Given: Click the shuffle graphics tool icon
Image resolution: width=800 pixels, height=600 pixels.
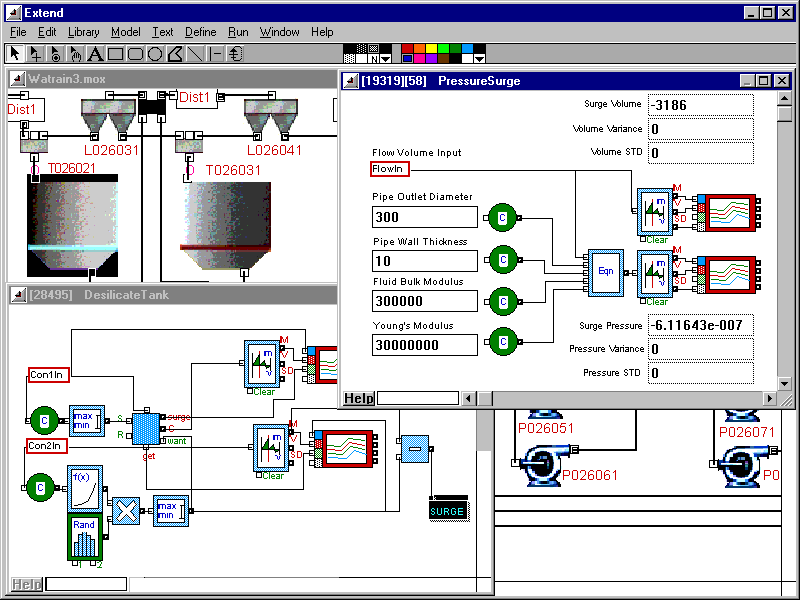Looking at the screenshot, I should [235, 54].
